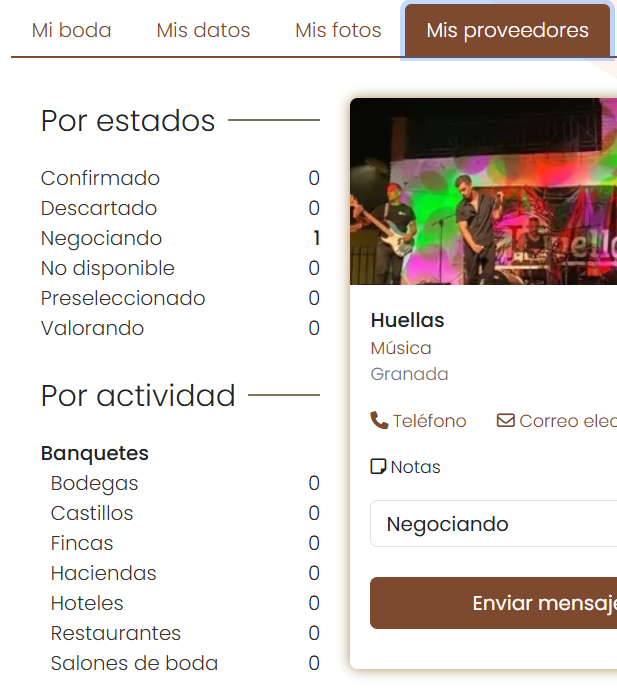The height and width of the screenshot is (688, 617).
Task: Go to Mis fotos tab
Action: tap(338, 30)
